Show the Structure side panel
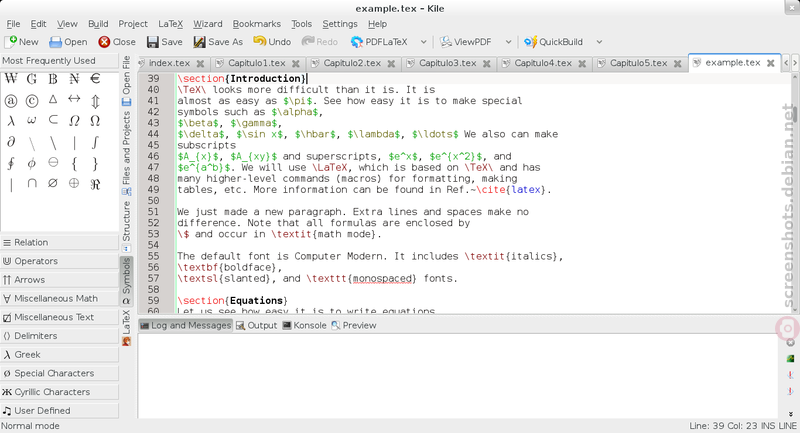This screenshot has height=433, width=800. [127, 226]
